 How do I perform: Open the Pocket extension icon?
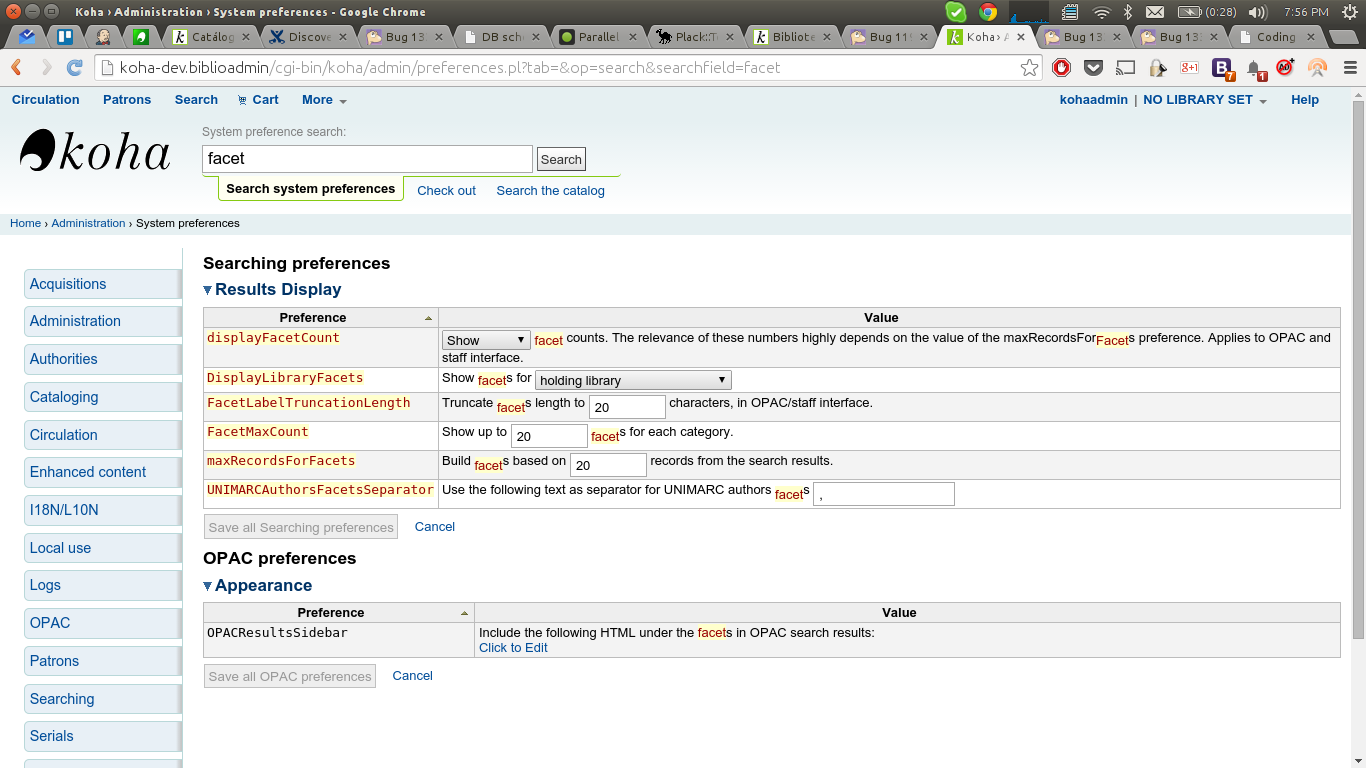tap(1093, 68)
